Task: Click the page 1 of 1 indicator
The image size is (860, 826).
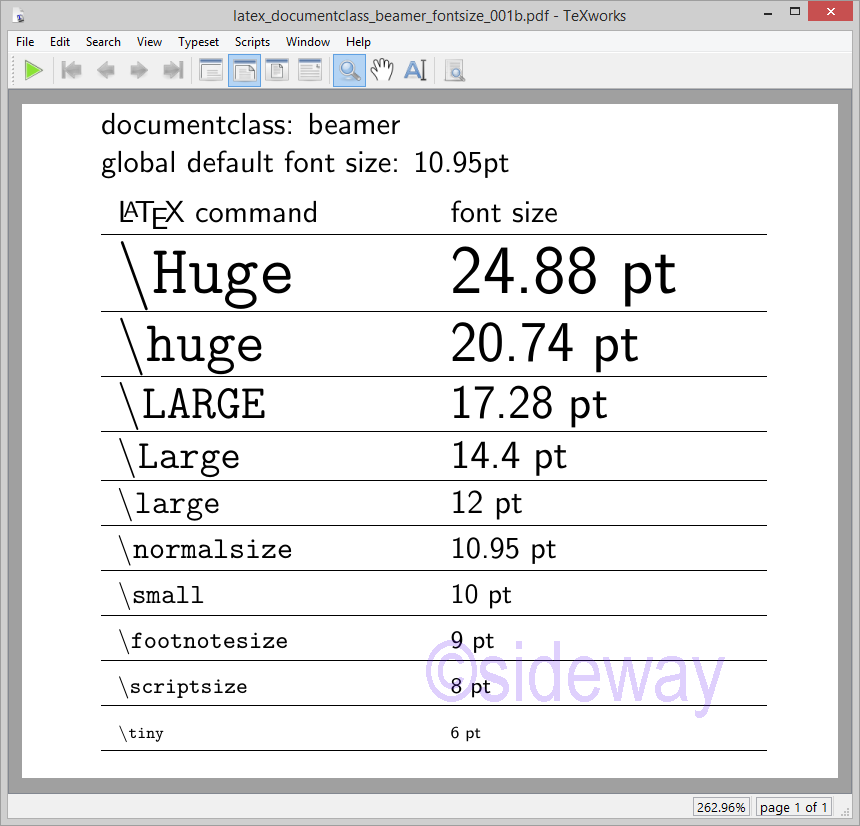Action: pos(793,807)
